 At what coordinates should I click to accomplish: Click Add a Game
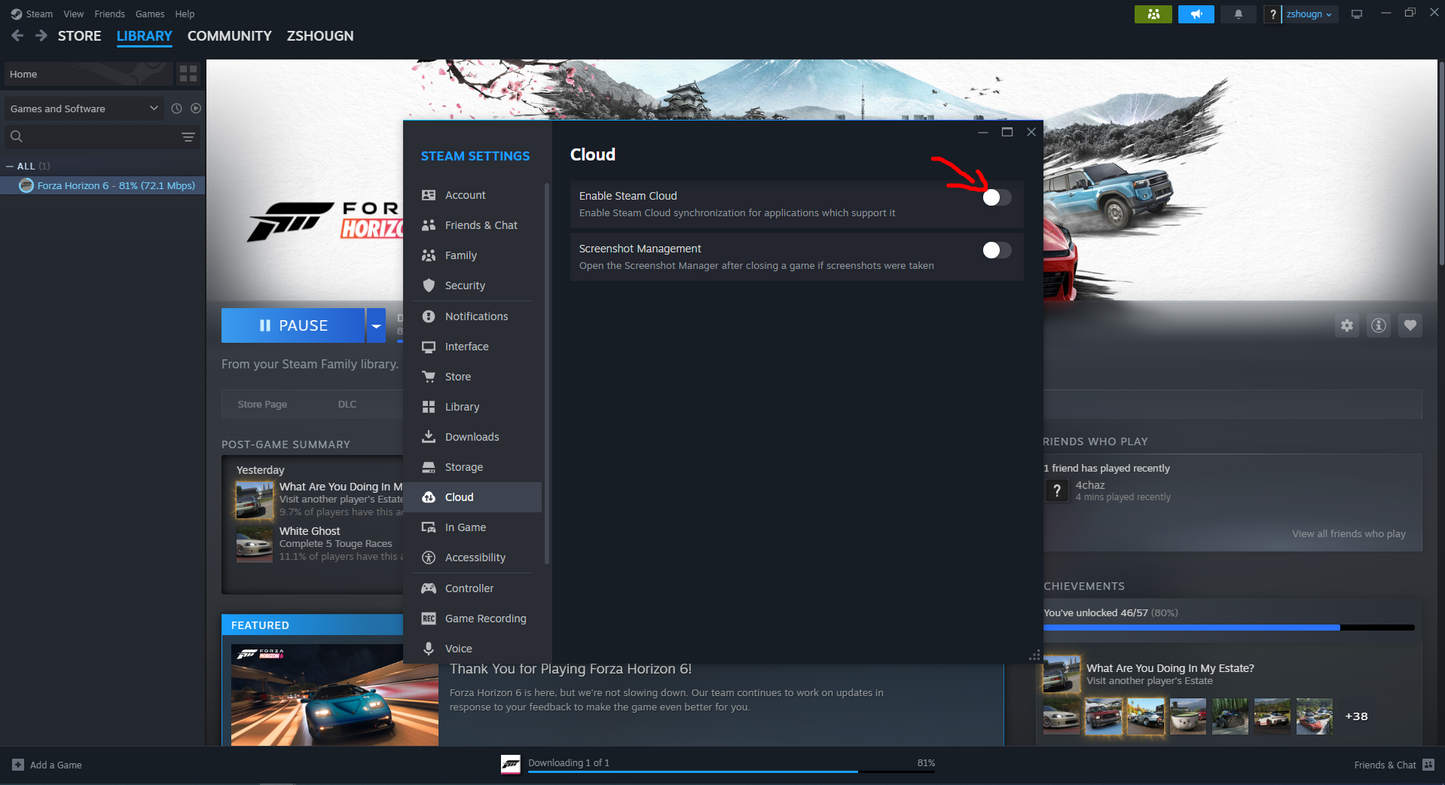pyautogui.click(x=47, y=765)
